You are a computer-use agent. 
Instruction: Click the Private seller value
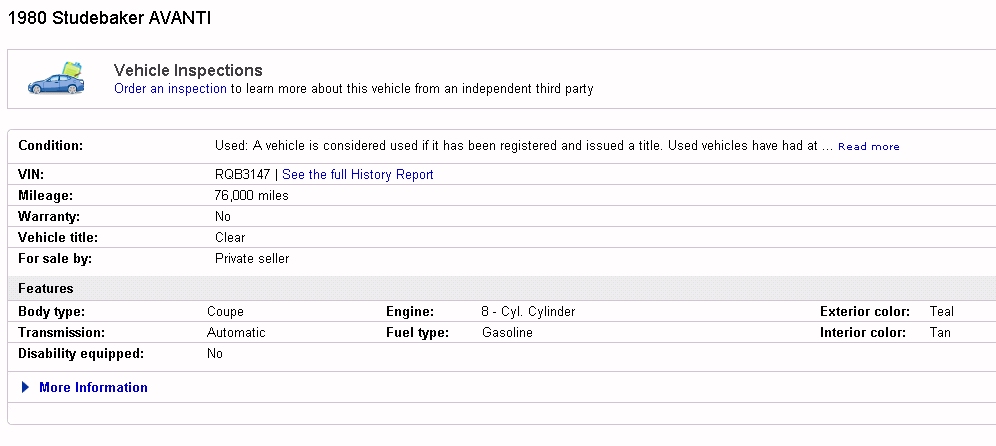[x=252, y=259]
